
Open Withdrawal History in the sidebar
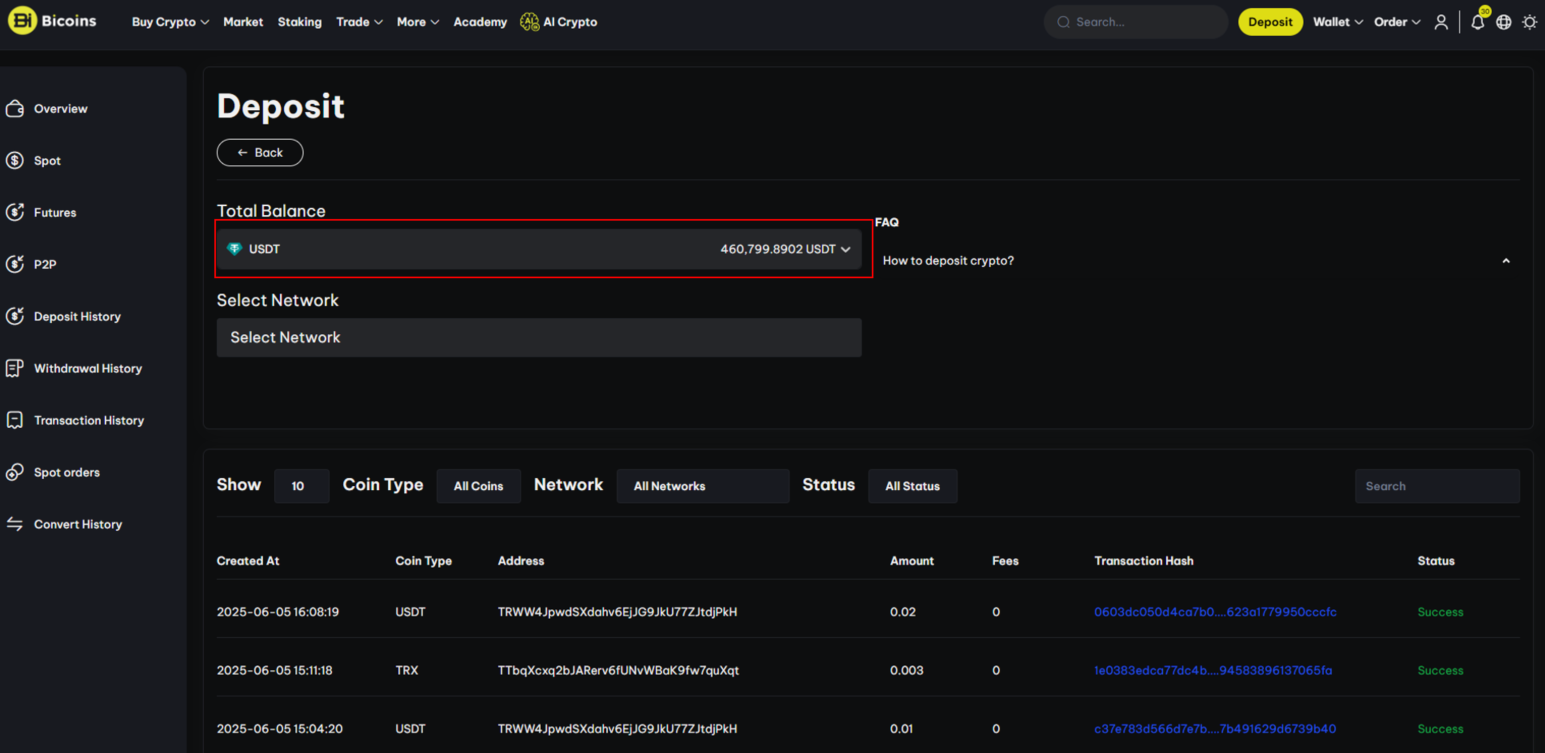pyautogui.click(x=88, y=368)
